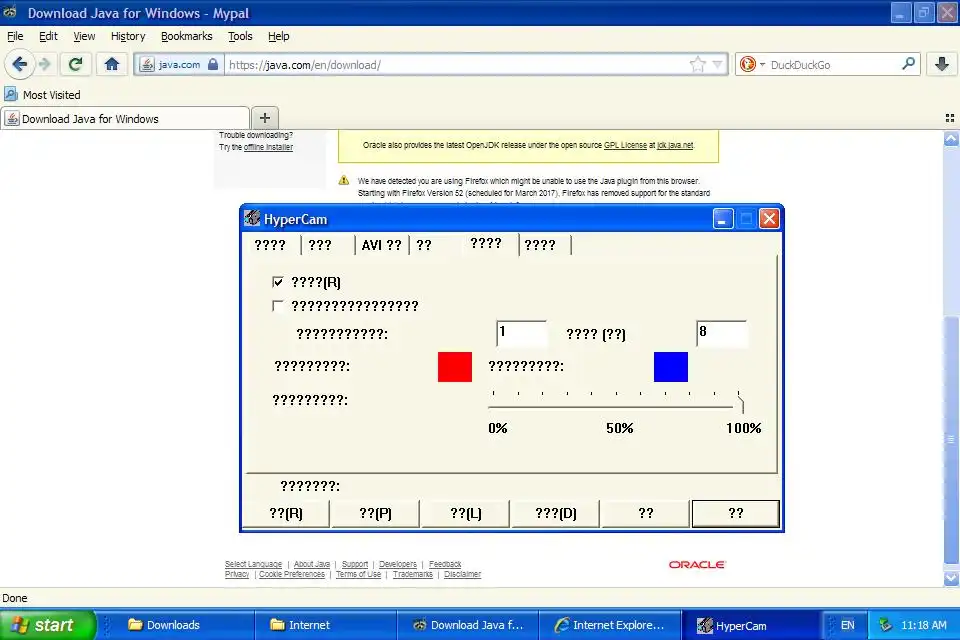
Task: Enable the unchecked HyperCam checkbox
Action: 278,306
